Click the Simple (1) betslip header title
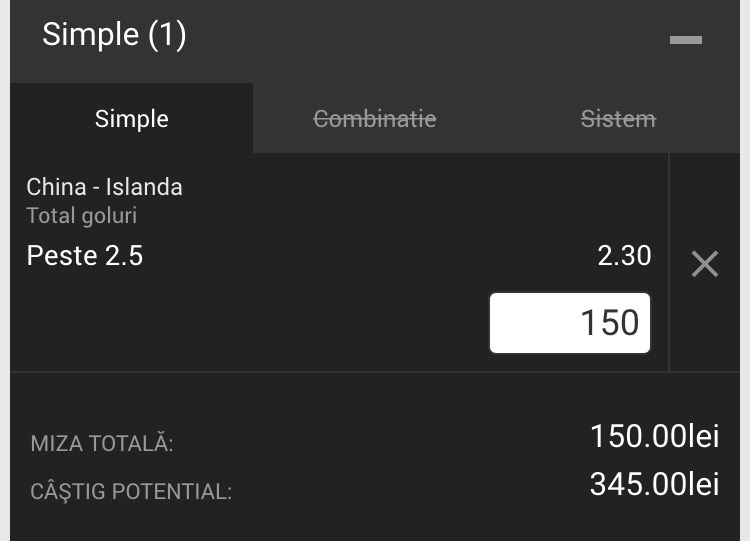This screenshot has height=541, width=750. pyautogui.click(x=114, y=35)
